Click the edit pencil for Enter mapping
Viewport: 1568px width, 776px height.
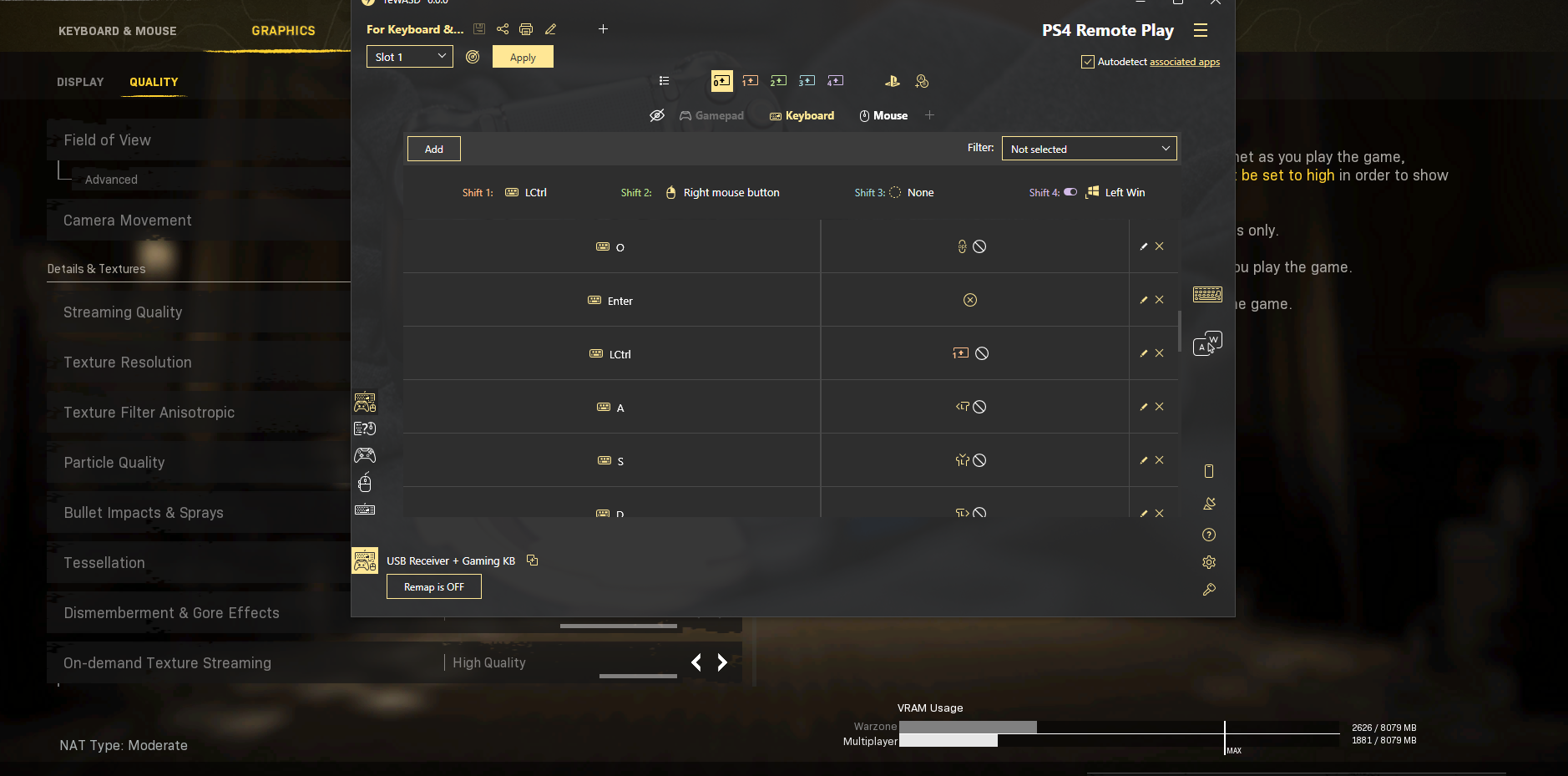tap(1144, 300)
